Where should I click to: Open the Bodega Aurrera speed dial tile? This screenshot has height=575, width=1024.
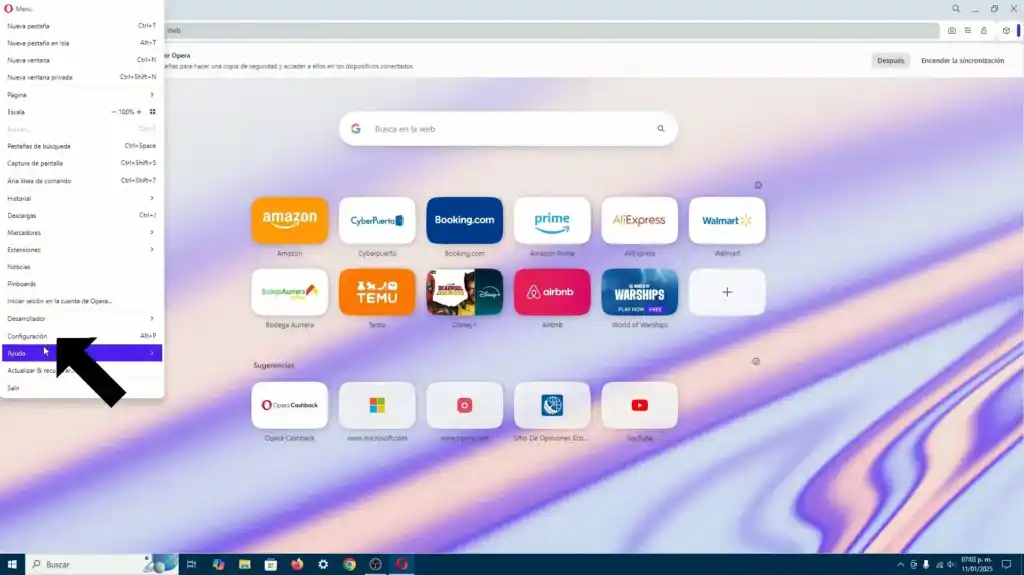289,292
